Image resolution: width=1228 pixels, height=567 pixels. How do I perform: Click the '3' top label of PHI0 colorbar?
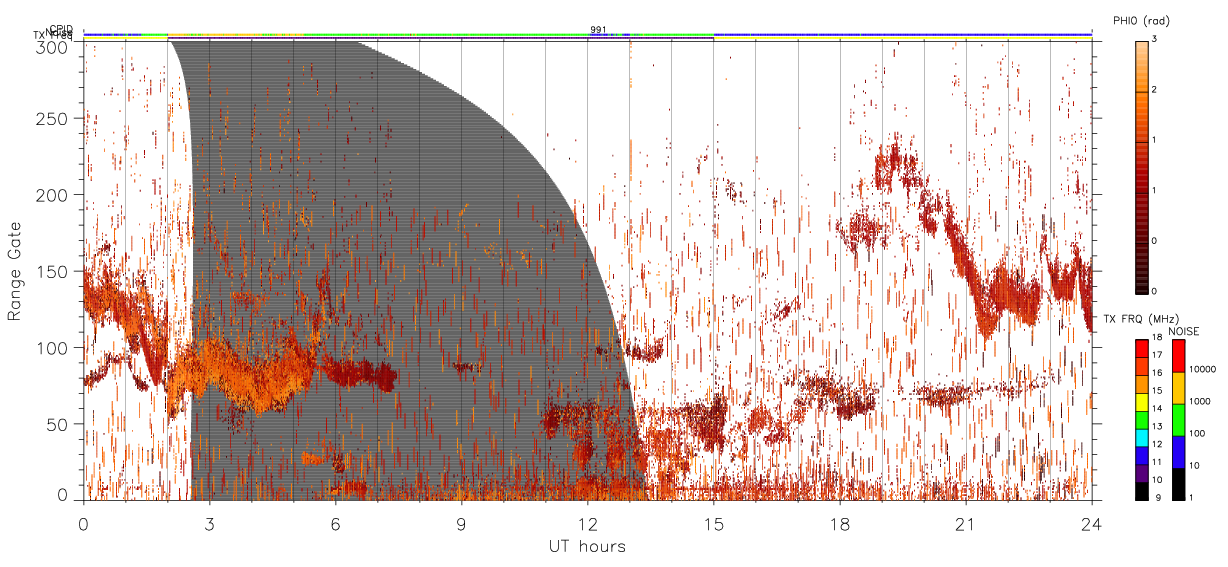1154,39
